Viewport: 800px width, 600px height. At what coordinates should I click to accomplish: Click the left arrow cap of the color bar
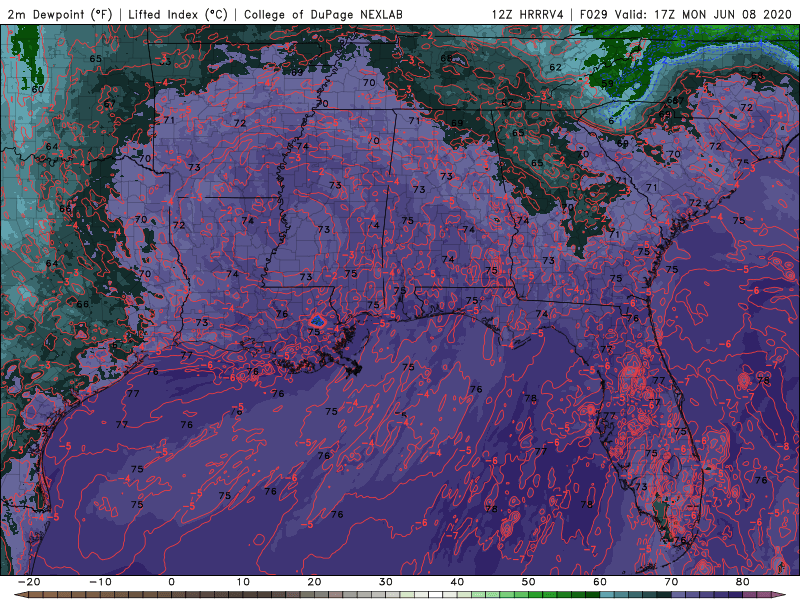[20, 595]
